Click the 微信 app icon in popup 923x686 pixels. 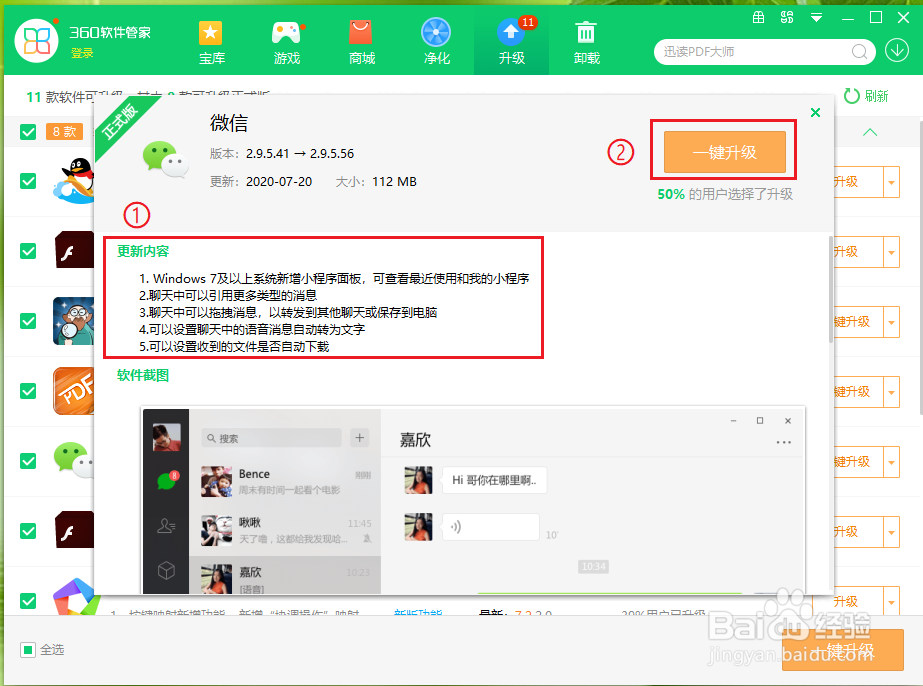pyautogui.click(x=165, y=159)
